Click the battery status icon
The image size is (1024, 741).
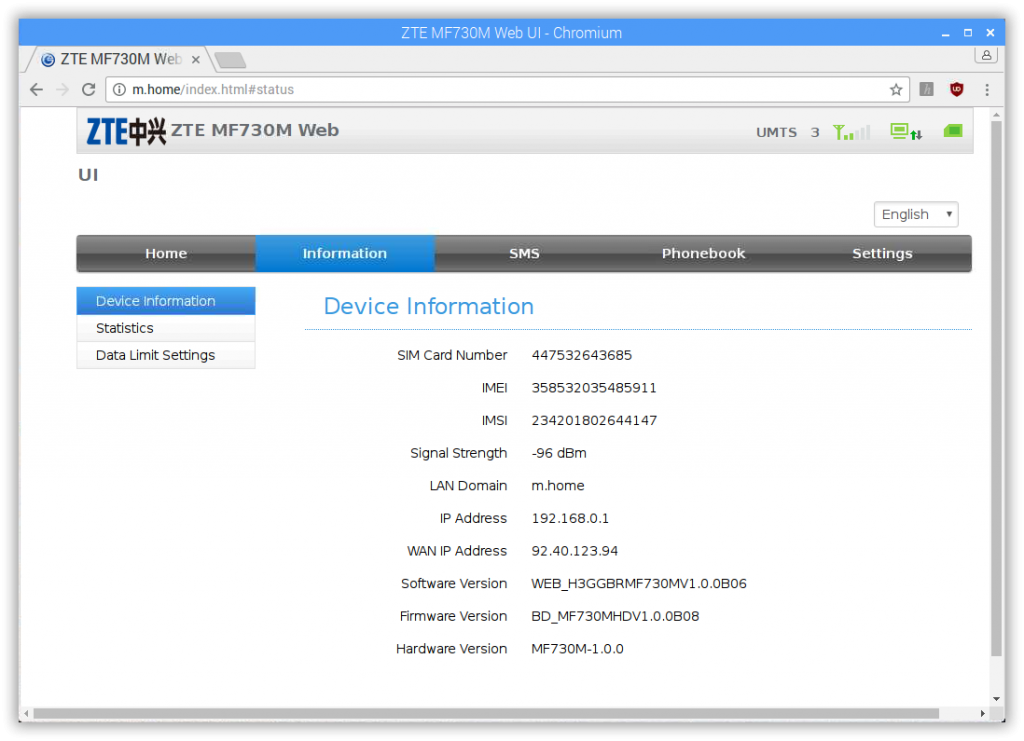click(952, 130)
